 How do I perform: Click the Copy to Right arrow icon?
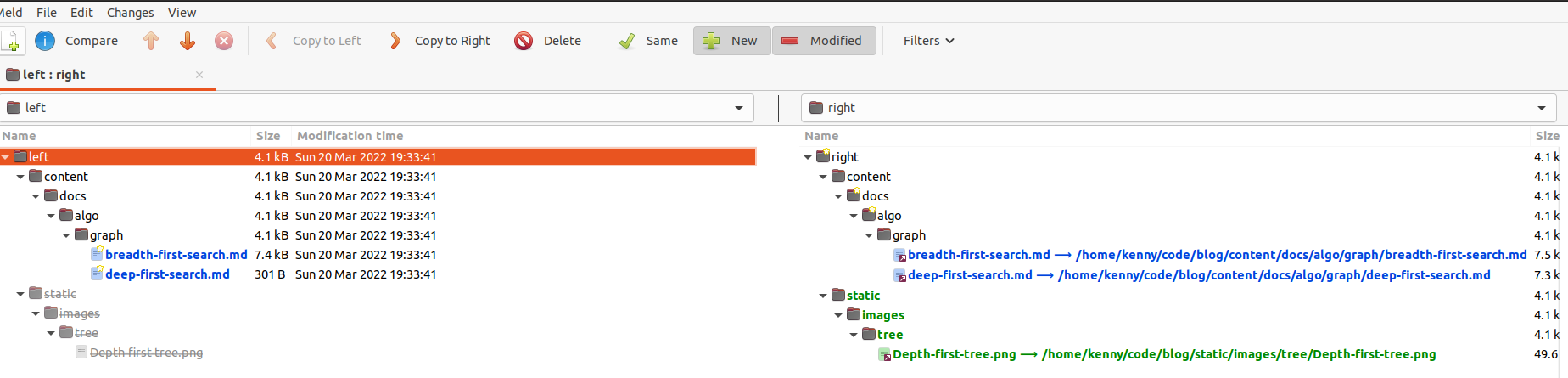[x=395, y=41]
